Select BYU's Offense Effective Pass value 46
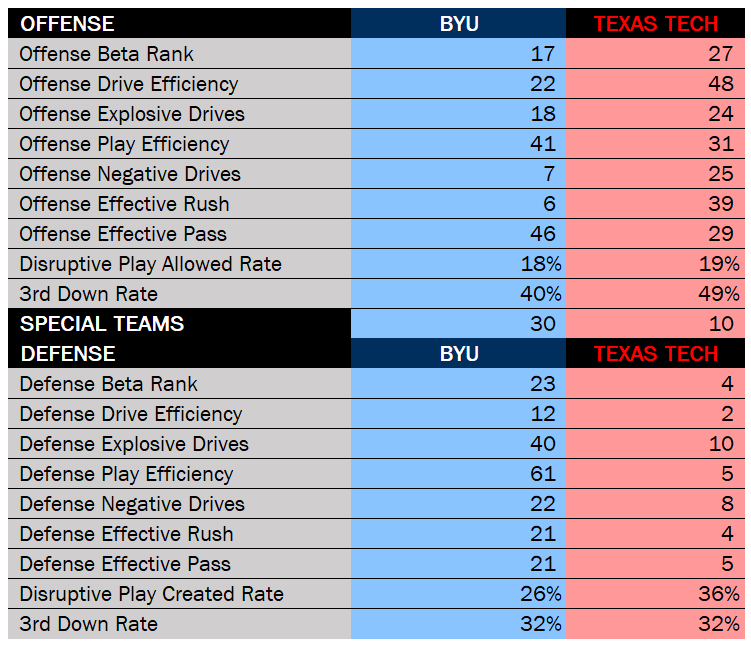The image size is (751, 645). coord(541,234)
